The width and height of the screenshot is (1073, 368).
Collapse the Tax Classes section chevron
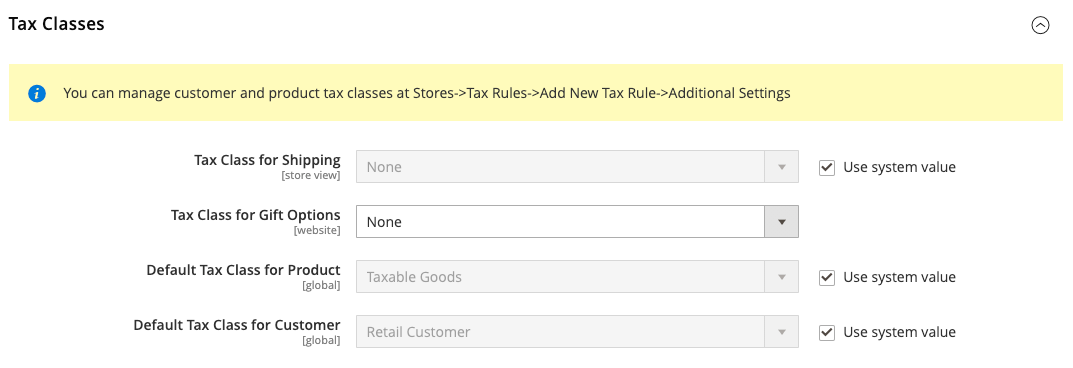[1039, 25]
